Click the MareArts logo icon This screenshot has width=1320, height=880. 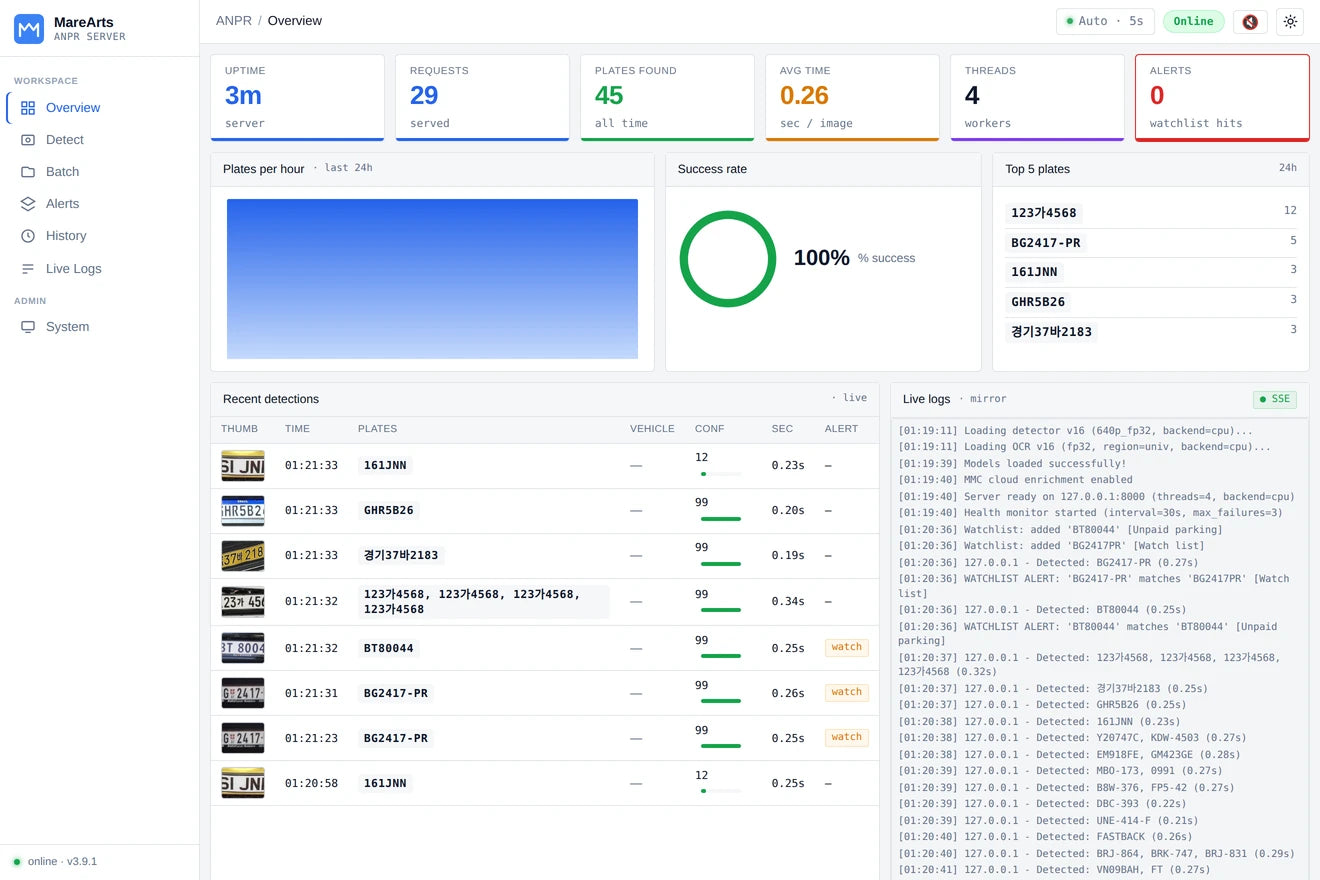[29, 29]
